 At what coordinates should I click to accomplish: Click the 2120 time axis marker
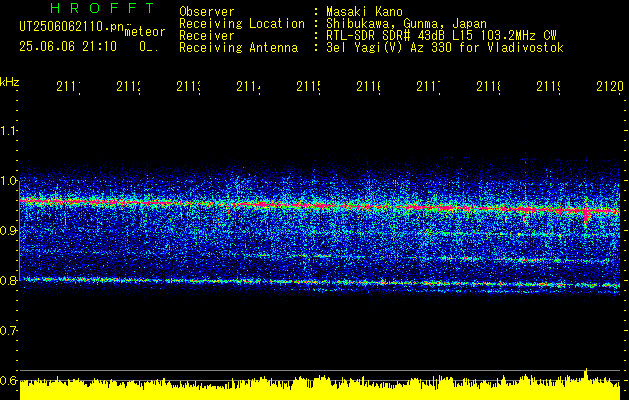pyautogui.click(x=610, y=86)
